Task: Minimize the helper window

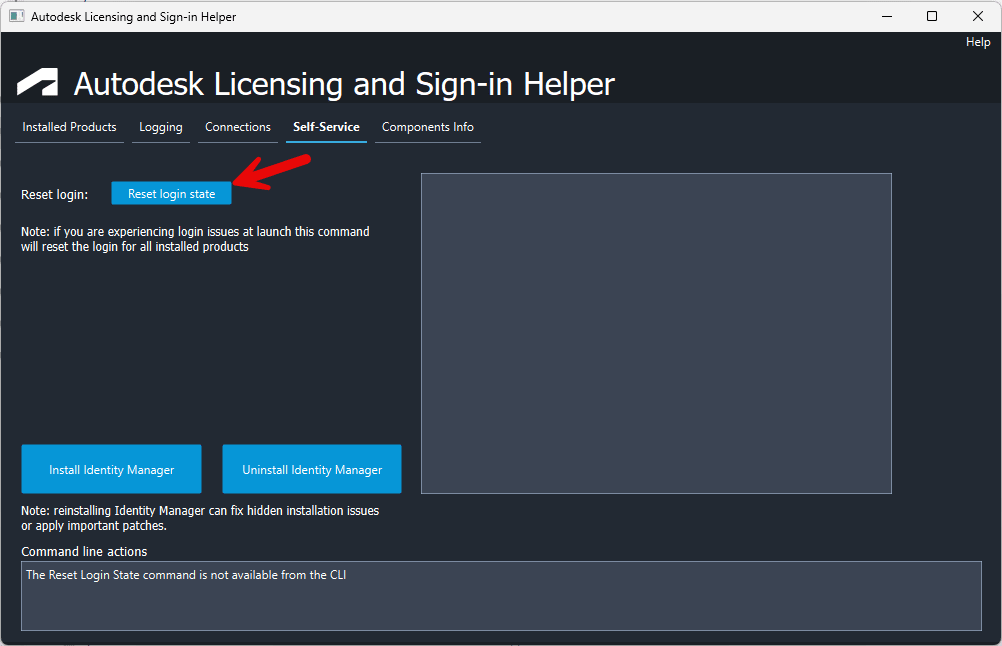Action: coord(887,16)
